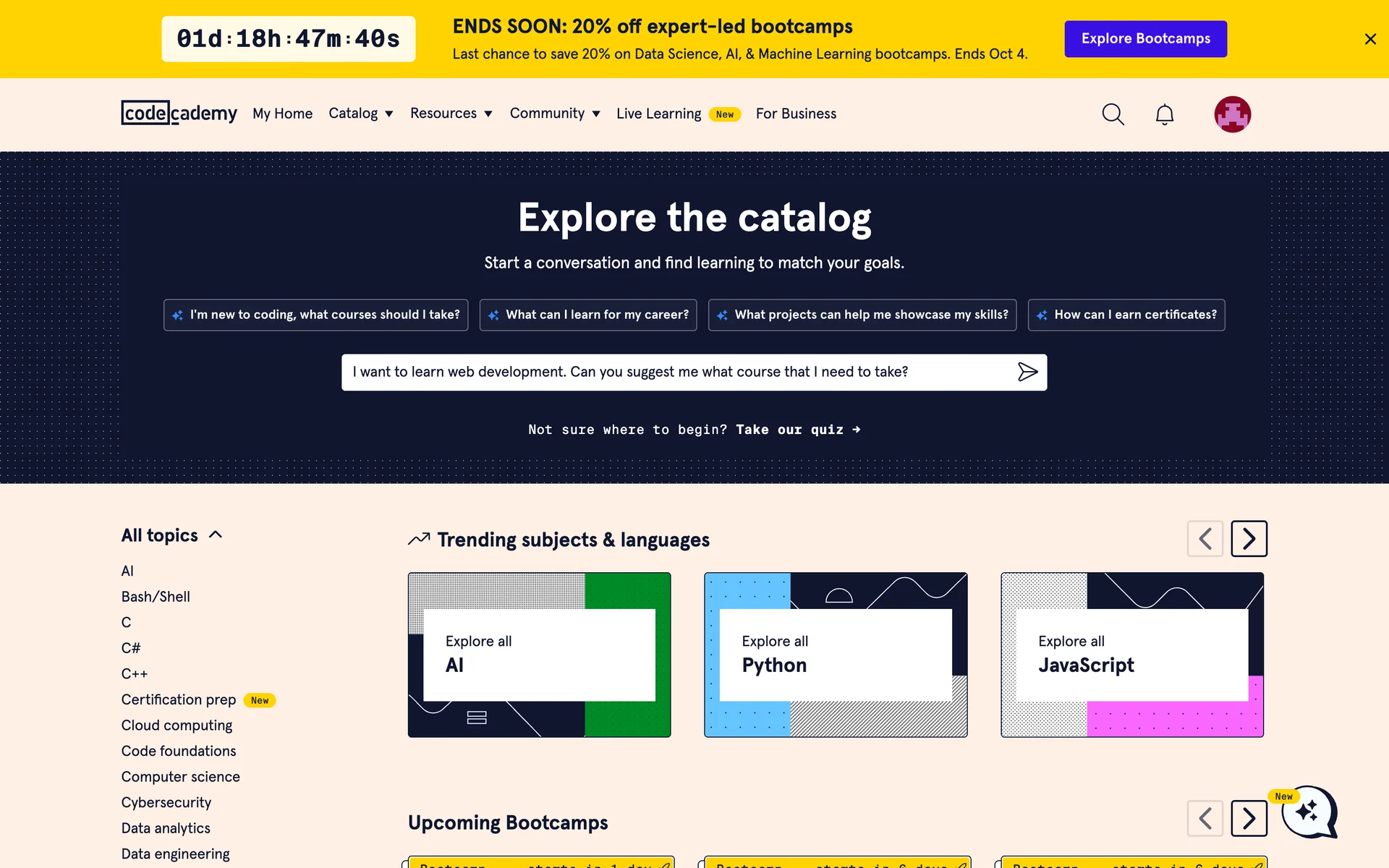Advance Upcoming Bootcamps carousel forward
The image size is (1389, 868).
pos(1249,818)
